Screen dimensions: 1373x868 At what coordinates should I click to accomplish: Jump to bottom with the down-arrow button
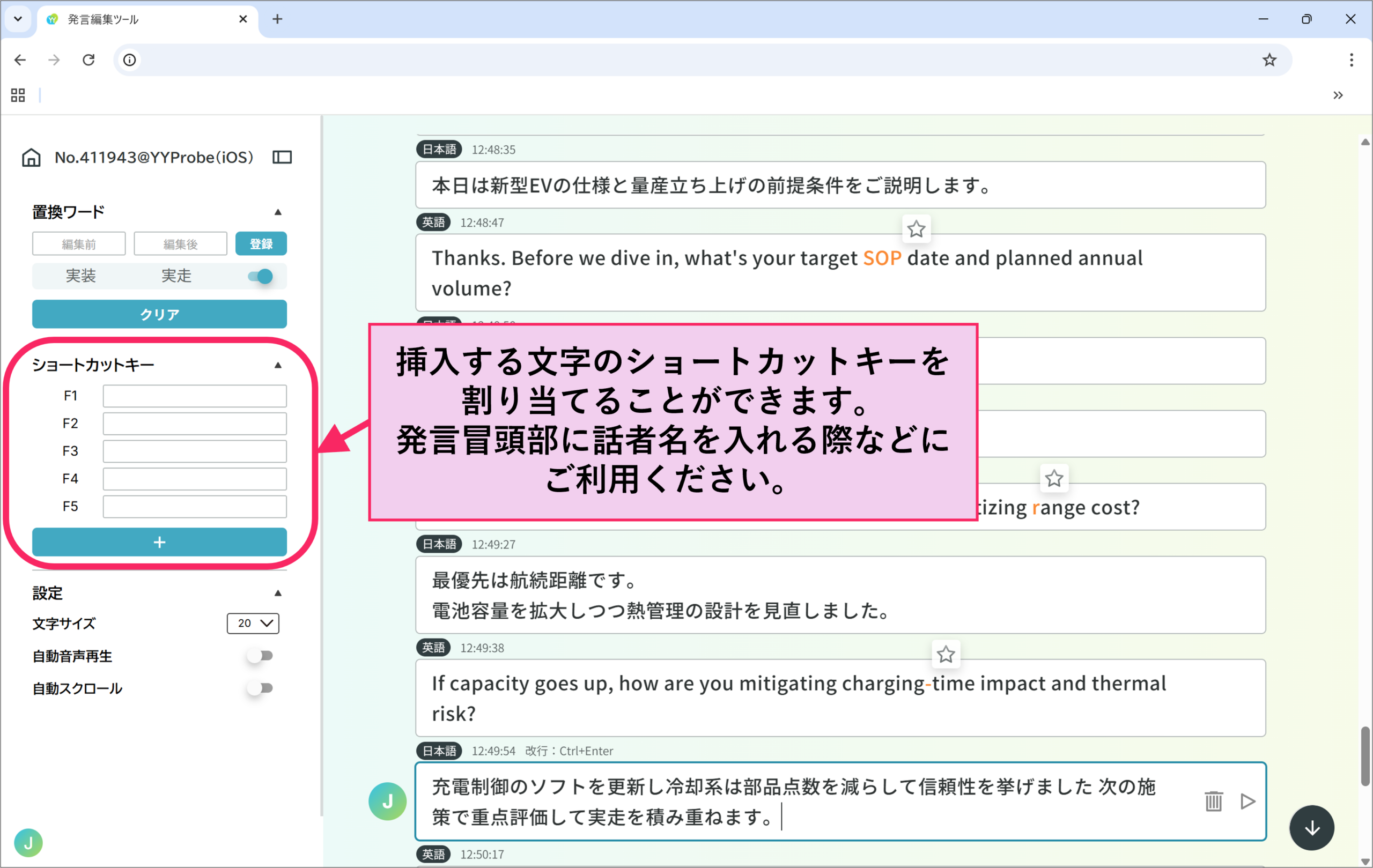[x=1312, y=828]
